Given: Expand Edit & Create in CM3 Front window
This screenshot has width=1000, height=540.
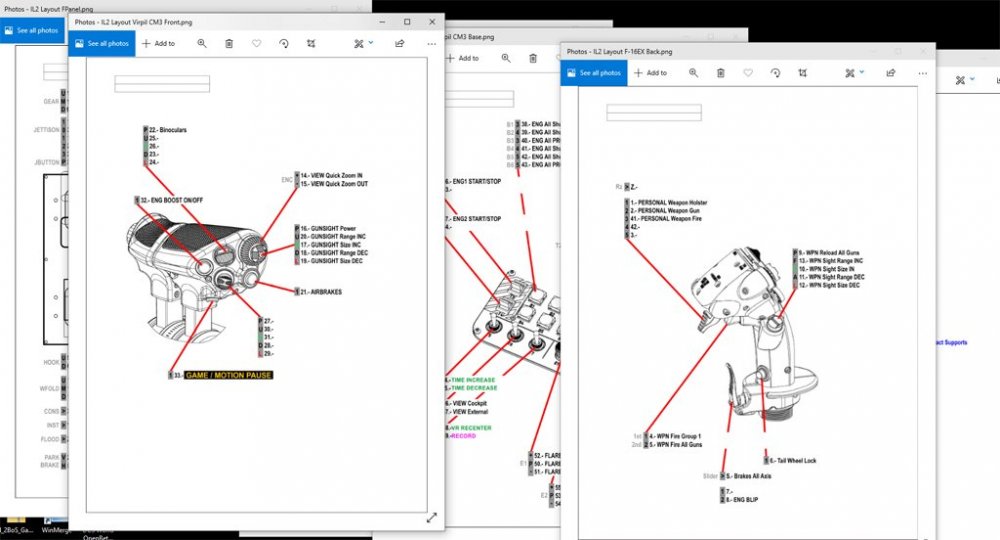Looking at the screenshot, I should tap(363, 44).
